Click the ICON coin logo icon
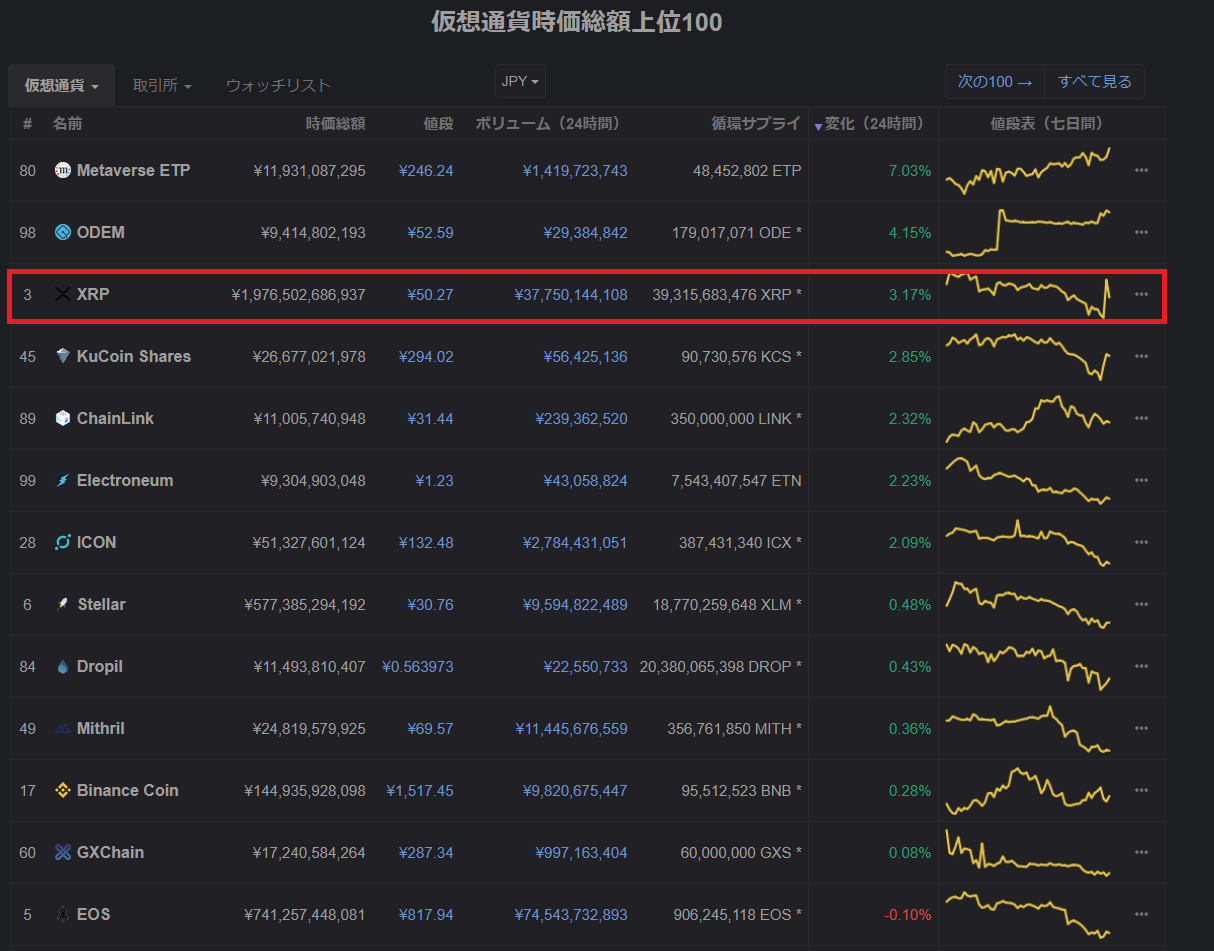This screenshot has height=951, width=1214. (63, 543)
